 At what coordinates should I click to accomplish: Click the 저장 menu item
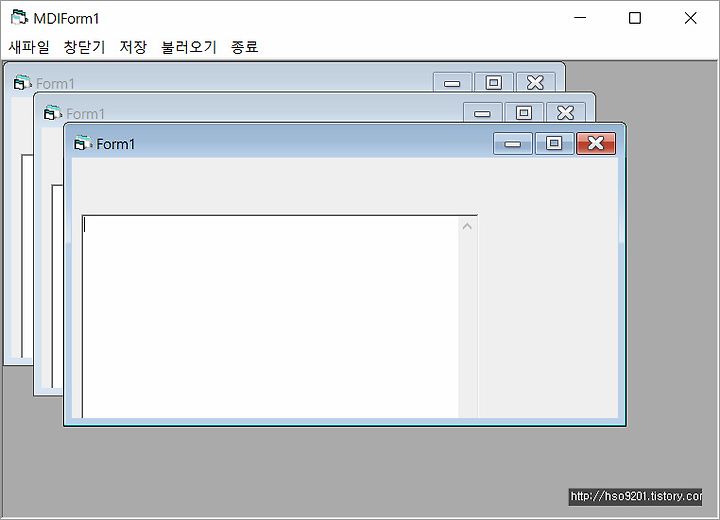click(133, 47)
